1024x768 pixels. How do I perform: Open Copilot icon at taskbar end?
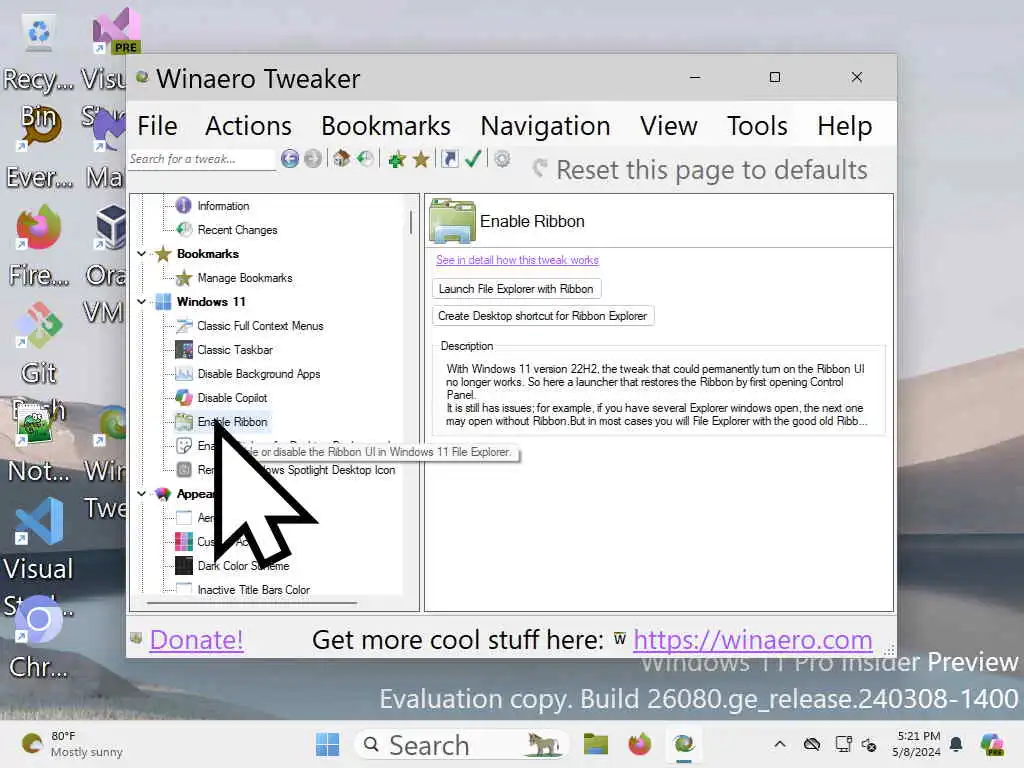click(x=993, y=744)
